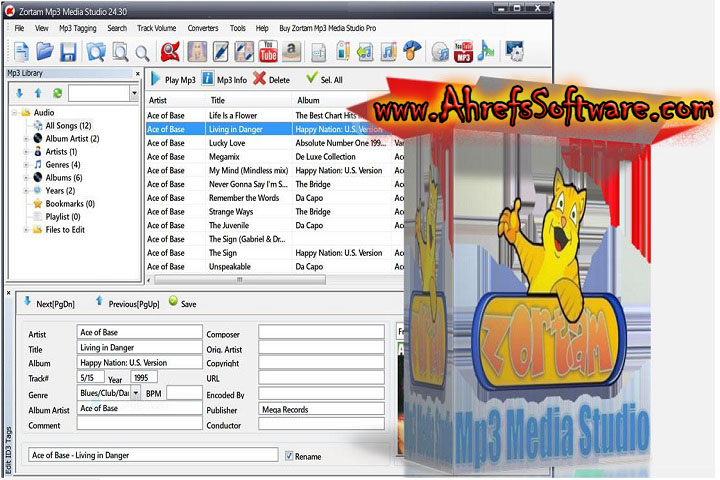The width and height of the screenshot is (720, 480).
Task: Click the Sel. All button
Action: click(x=324, y=79)
